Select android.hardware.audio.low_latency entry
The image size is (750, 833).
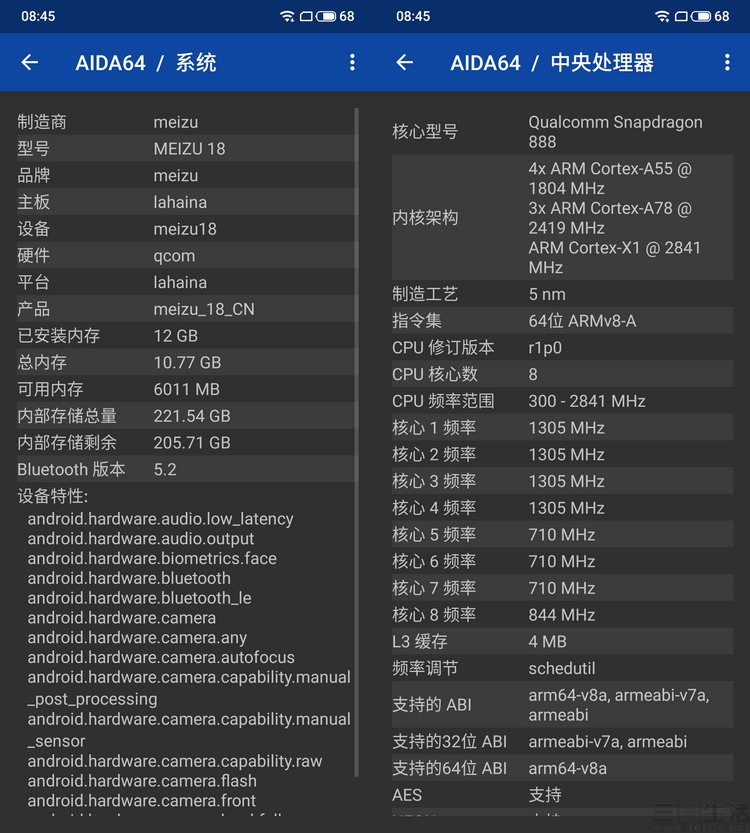pos(160,519)
